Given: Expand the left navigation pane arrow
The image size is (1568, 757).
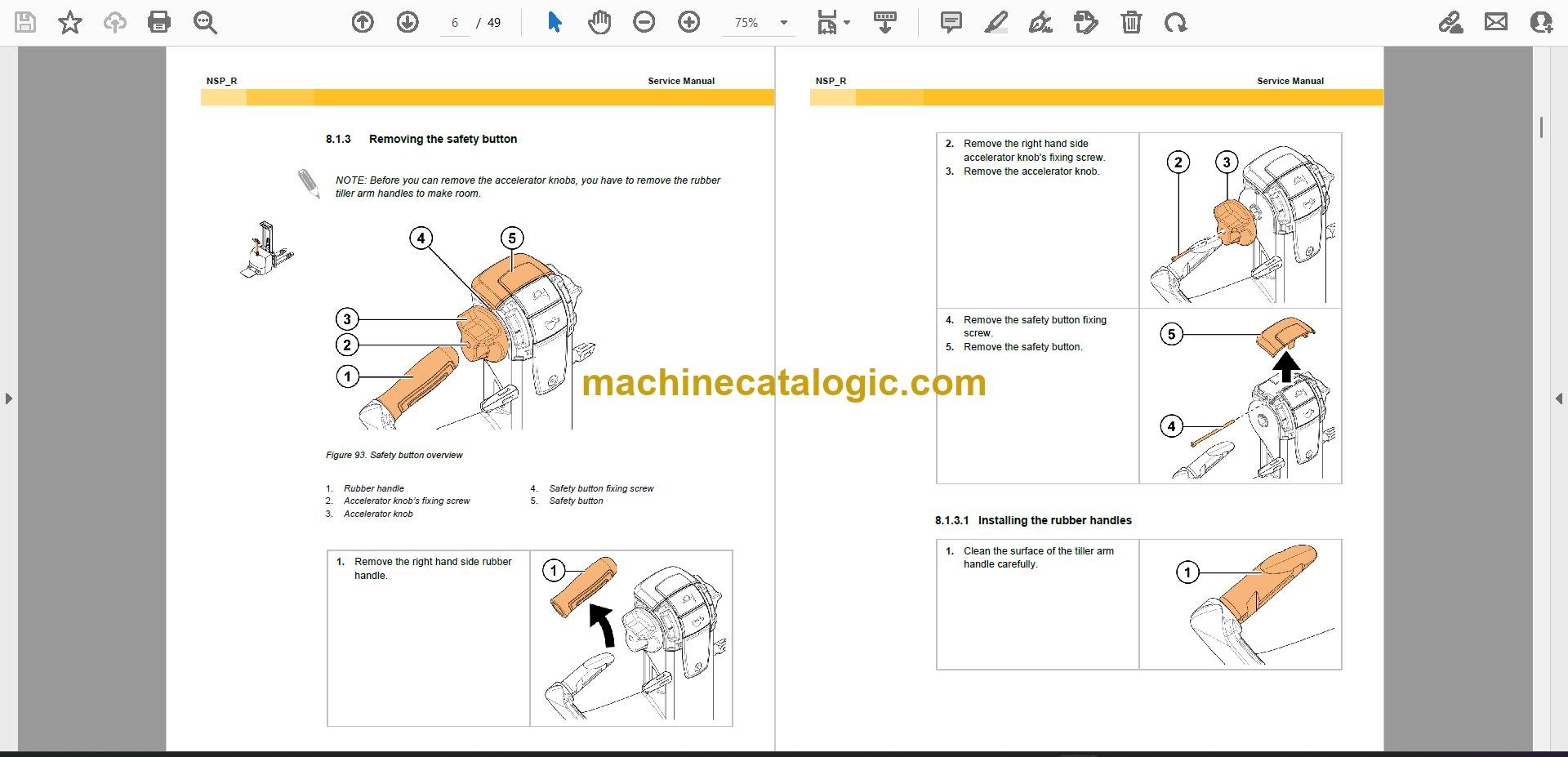Looking at the screenshot, I should (8, 399).
